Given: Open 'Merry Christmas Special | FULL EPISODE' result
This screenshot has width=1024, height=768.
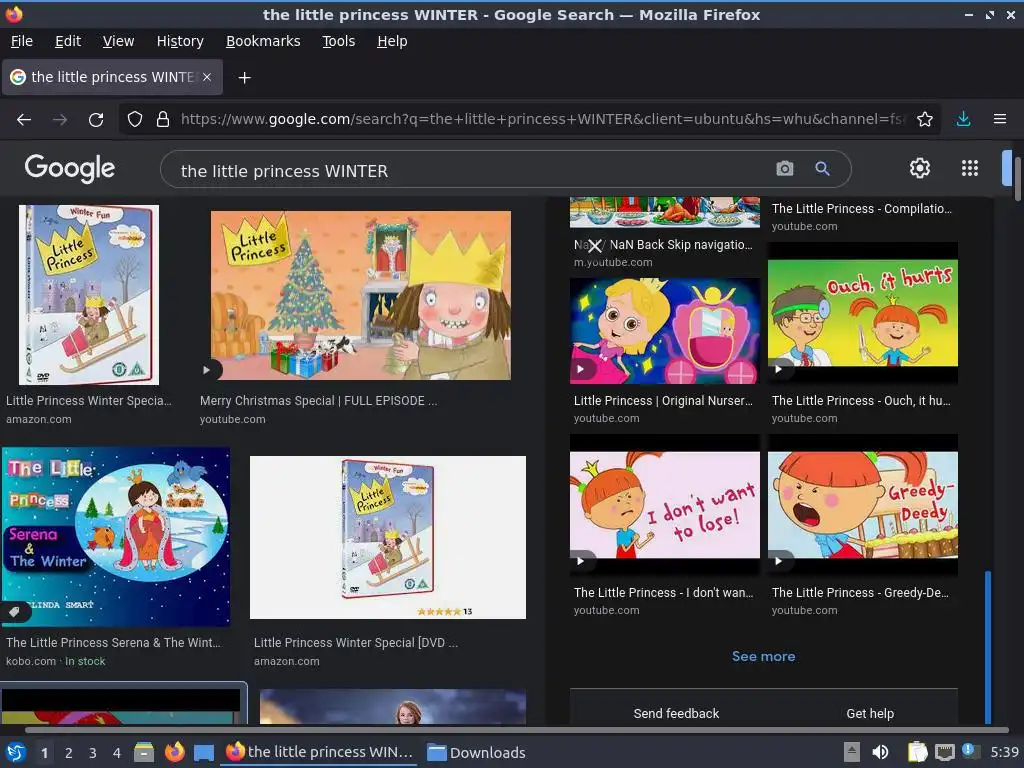Looking at the screenshot, I should tap(319, 401).
